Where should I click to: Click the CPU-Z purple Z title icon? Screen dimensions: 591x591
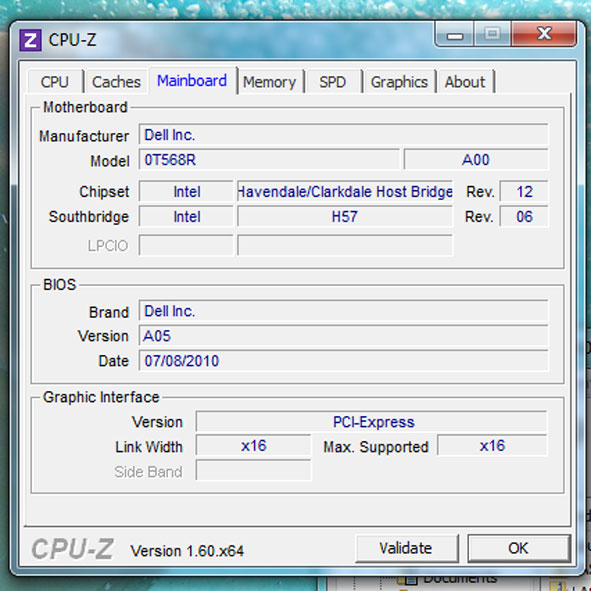(x=30, y=40)
